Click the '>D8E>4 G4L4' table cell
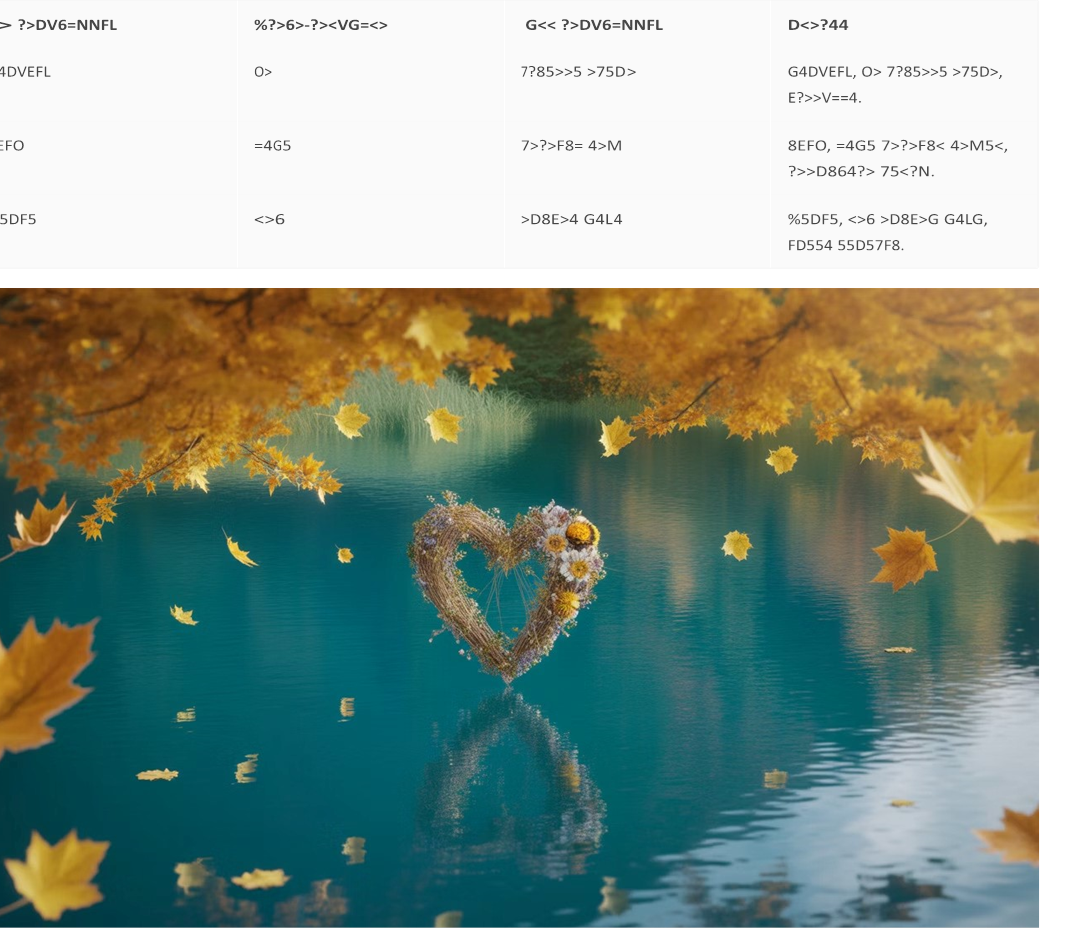The height and width of the screenshot is (931, 1073). coord(571,219)
